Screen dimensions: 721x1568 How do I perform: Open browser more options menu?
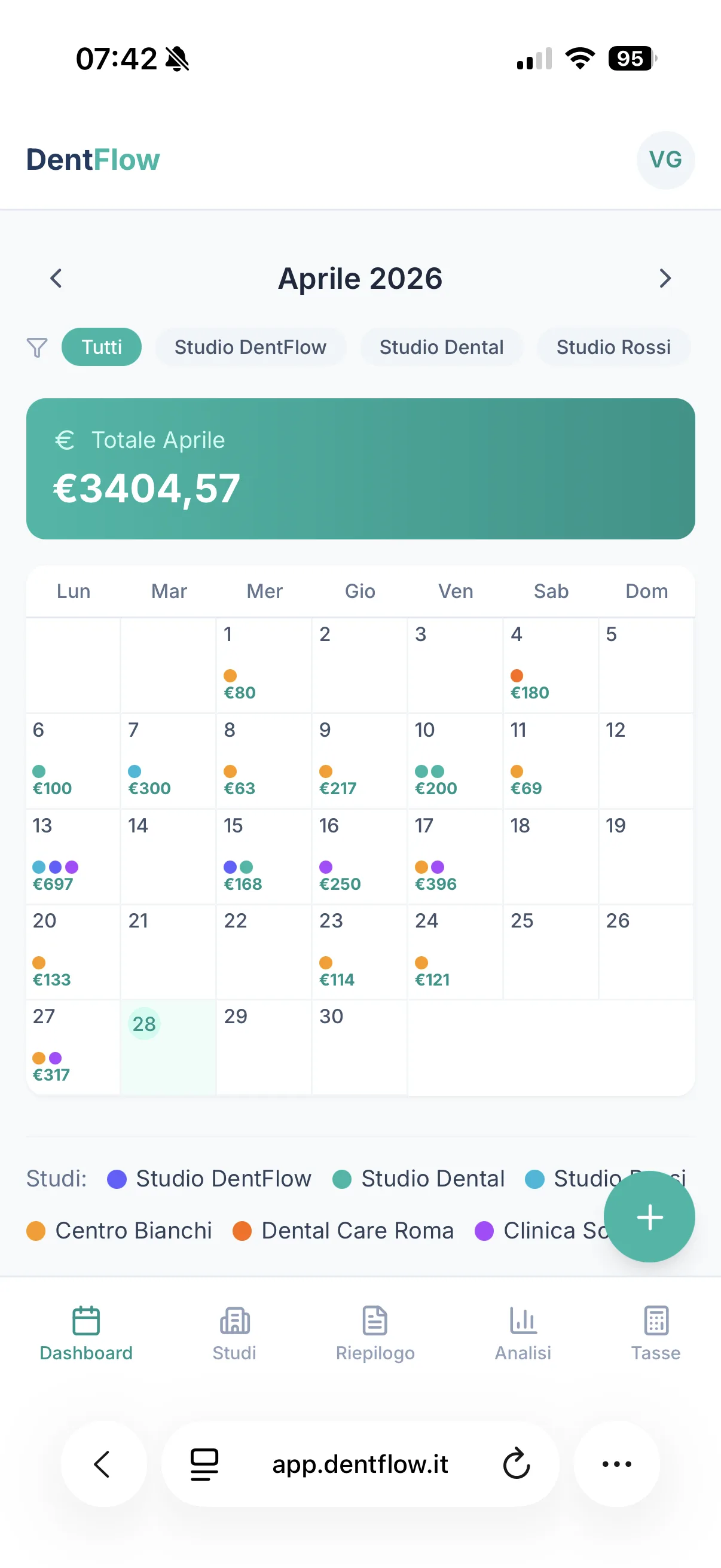pyautogui.click(x=617, y=1464)
